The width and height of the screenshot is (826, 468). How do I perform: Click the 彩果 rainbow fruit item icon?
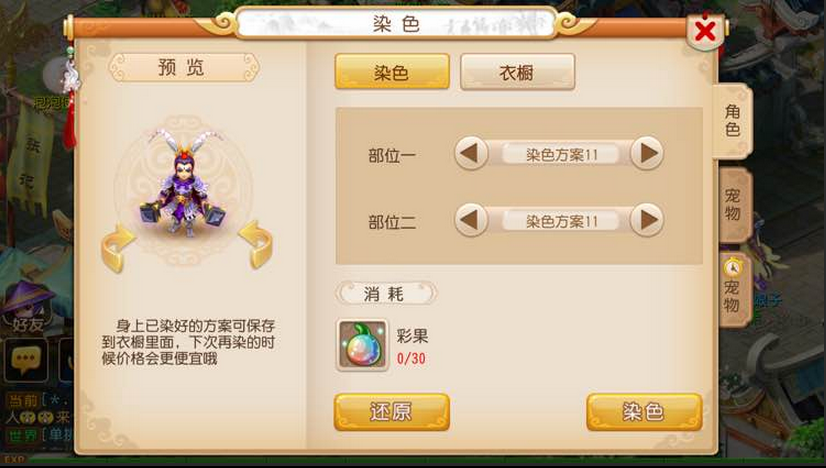(362, 345)
